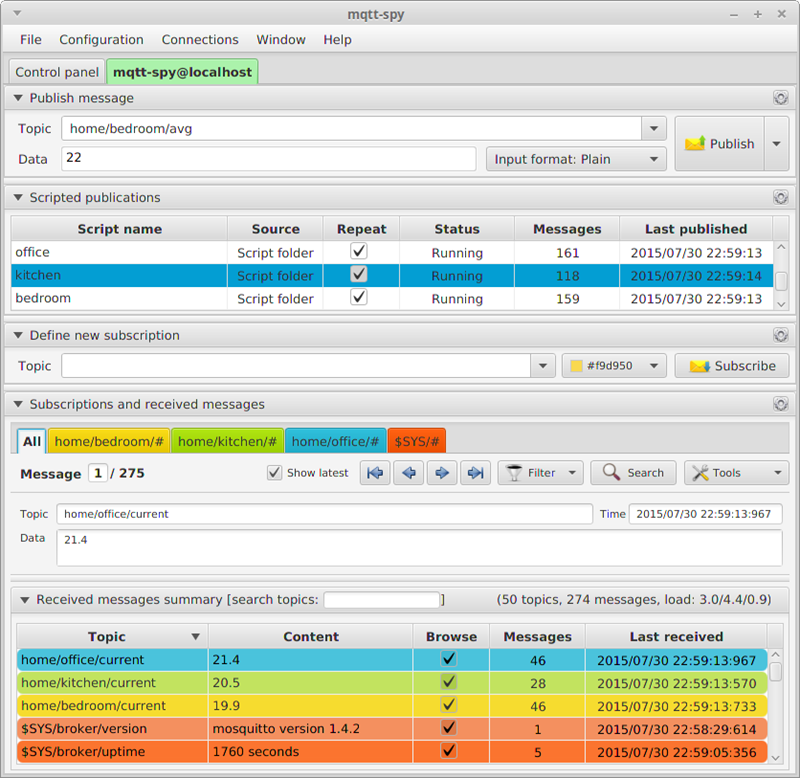The height and width of the screenshot is (778, 800).
Task: Expand the Filter dropdown menu
Action: coord(540,473)
